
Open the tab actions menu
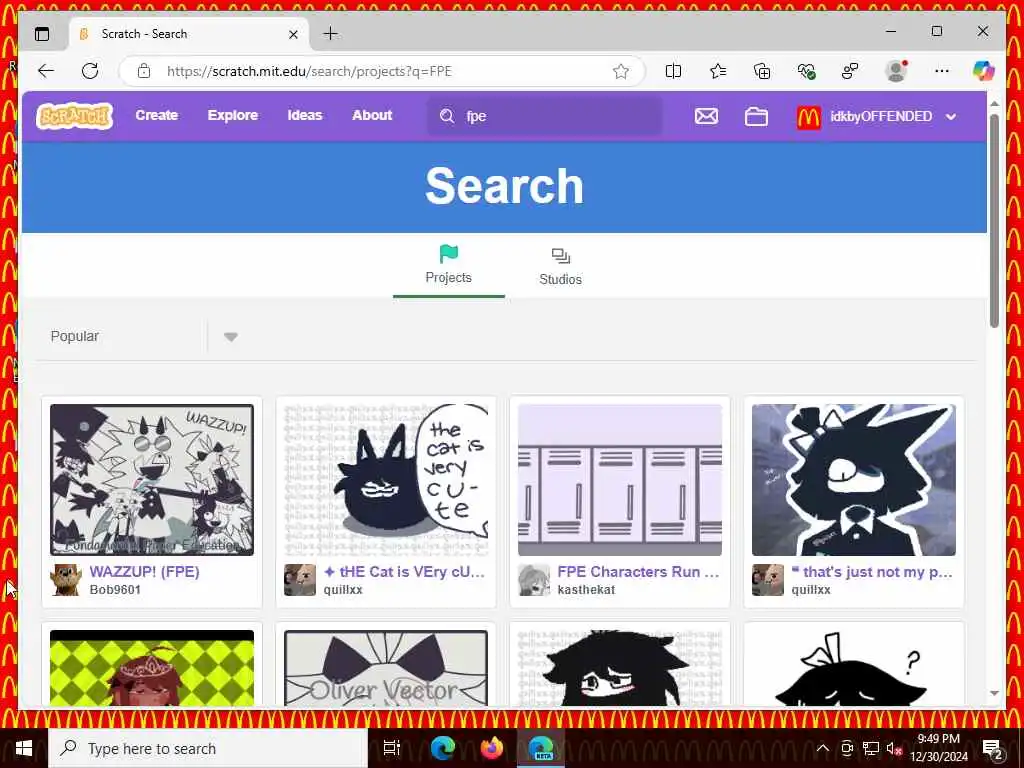[42, 34]
